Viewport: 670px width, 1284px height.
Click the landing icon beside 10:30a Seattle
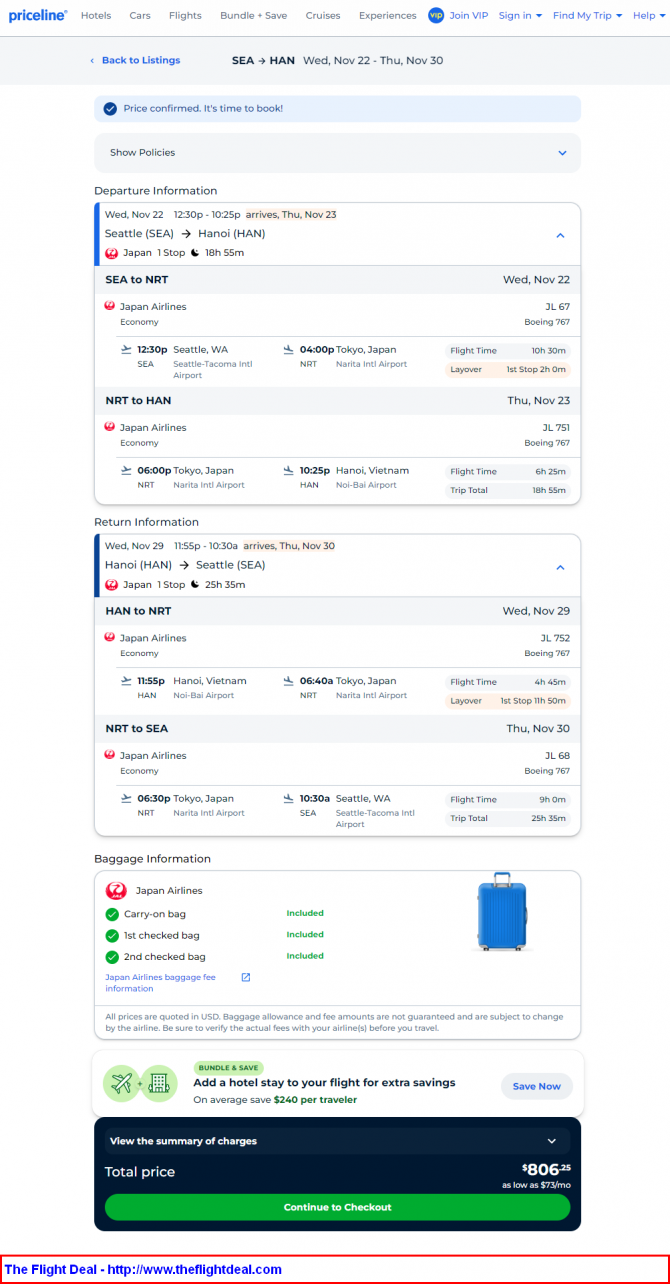coord(289,799)
